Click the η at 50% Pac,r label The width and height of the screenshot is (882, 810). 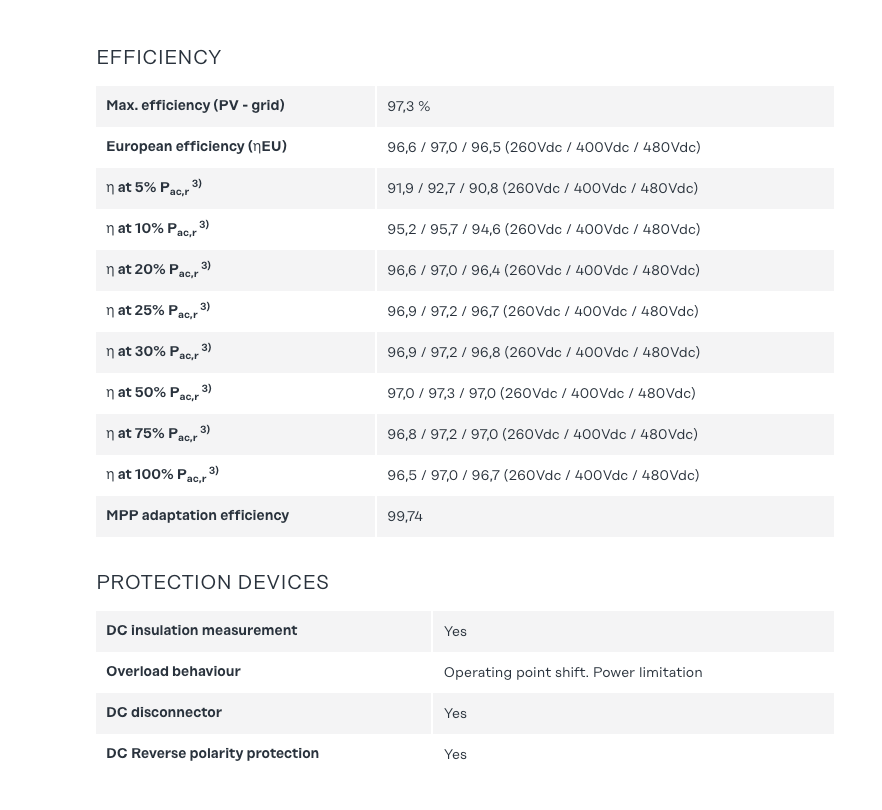pyautogui.click(x=159, y=393)
